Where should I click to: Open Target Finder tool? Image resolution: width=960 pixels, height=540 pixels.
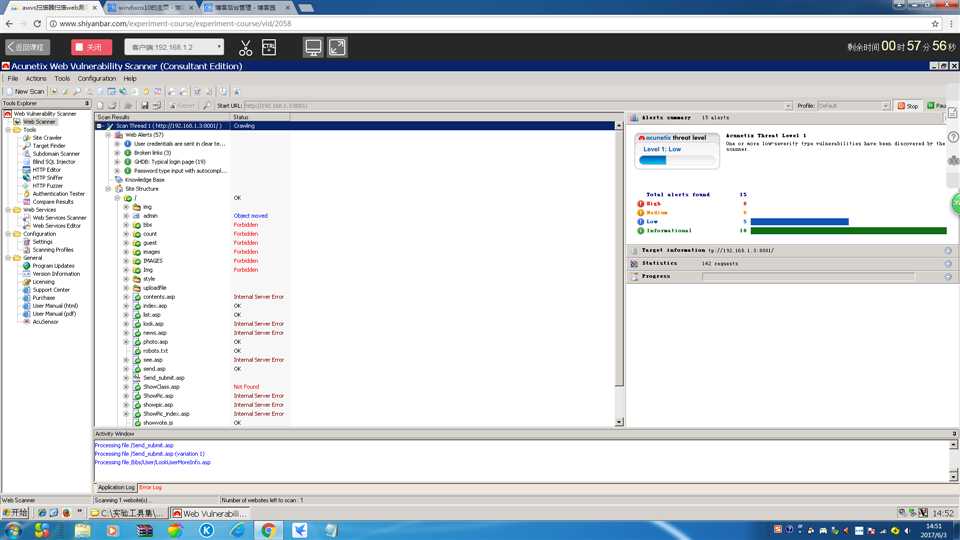48,146
